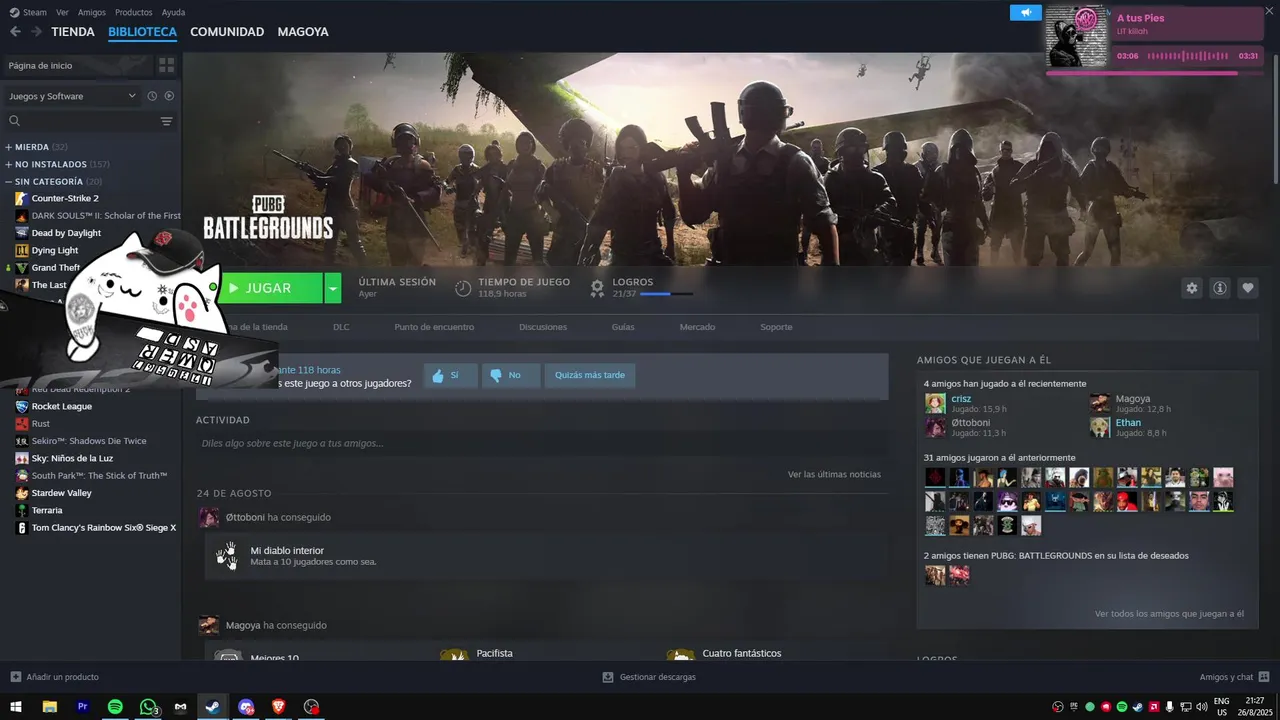Open Brave browser from the taskbar

(x=278, y=707)
